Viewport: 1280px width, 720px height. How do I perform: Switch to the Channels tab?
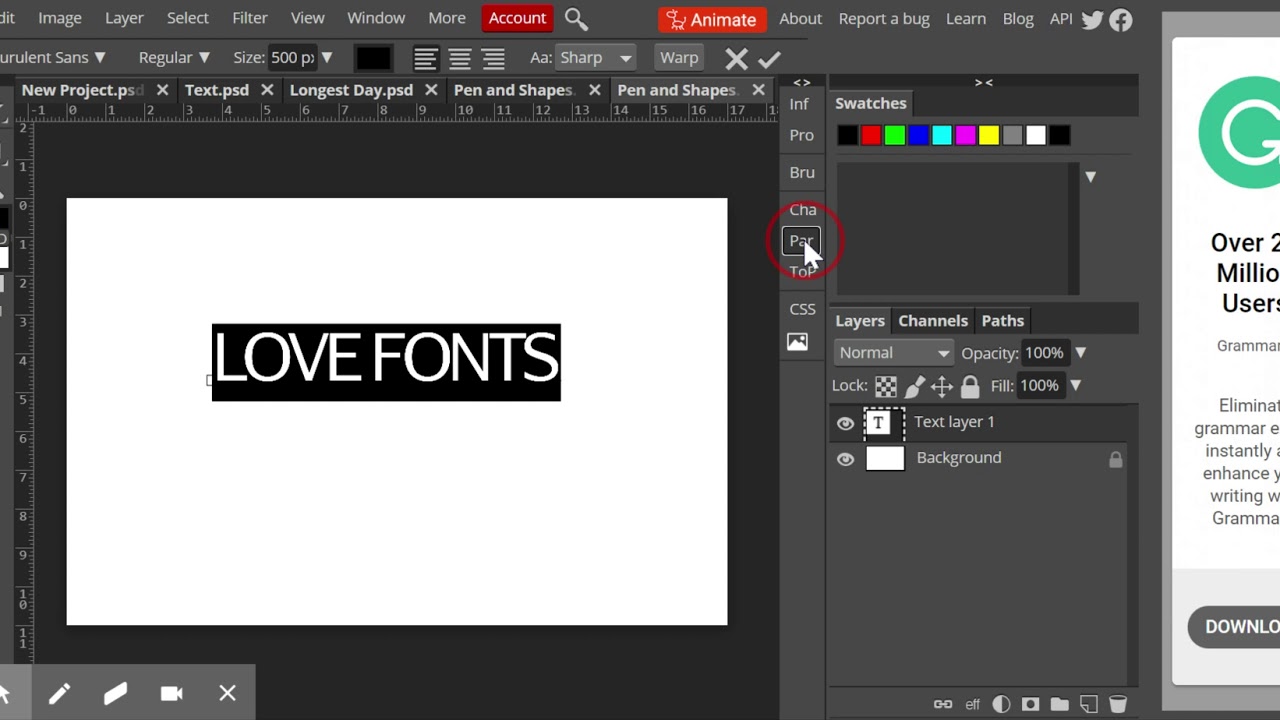[933, 321]
